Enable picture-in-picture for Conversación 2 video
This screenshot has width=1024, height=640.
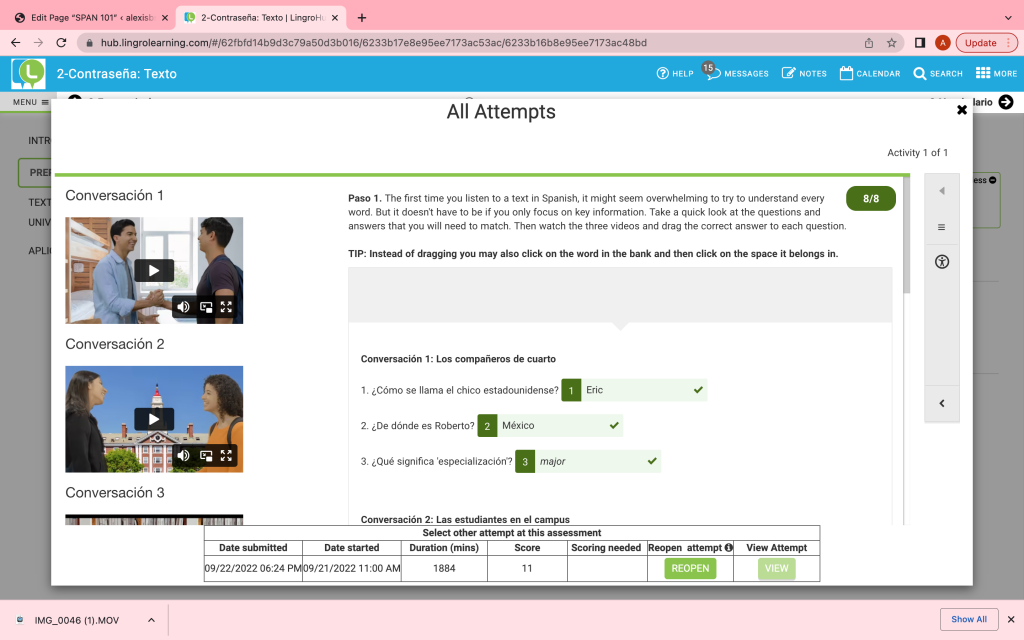coord(205,455)
